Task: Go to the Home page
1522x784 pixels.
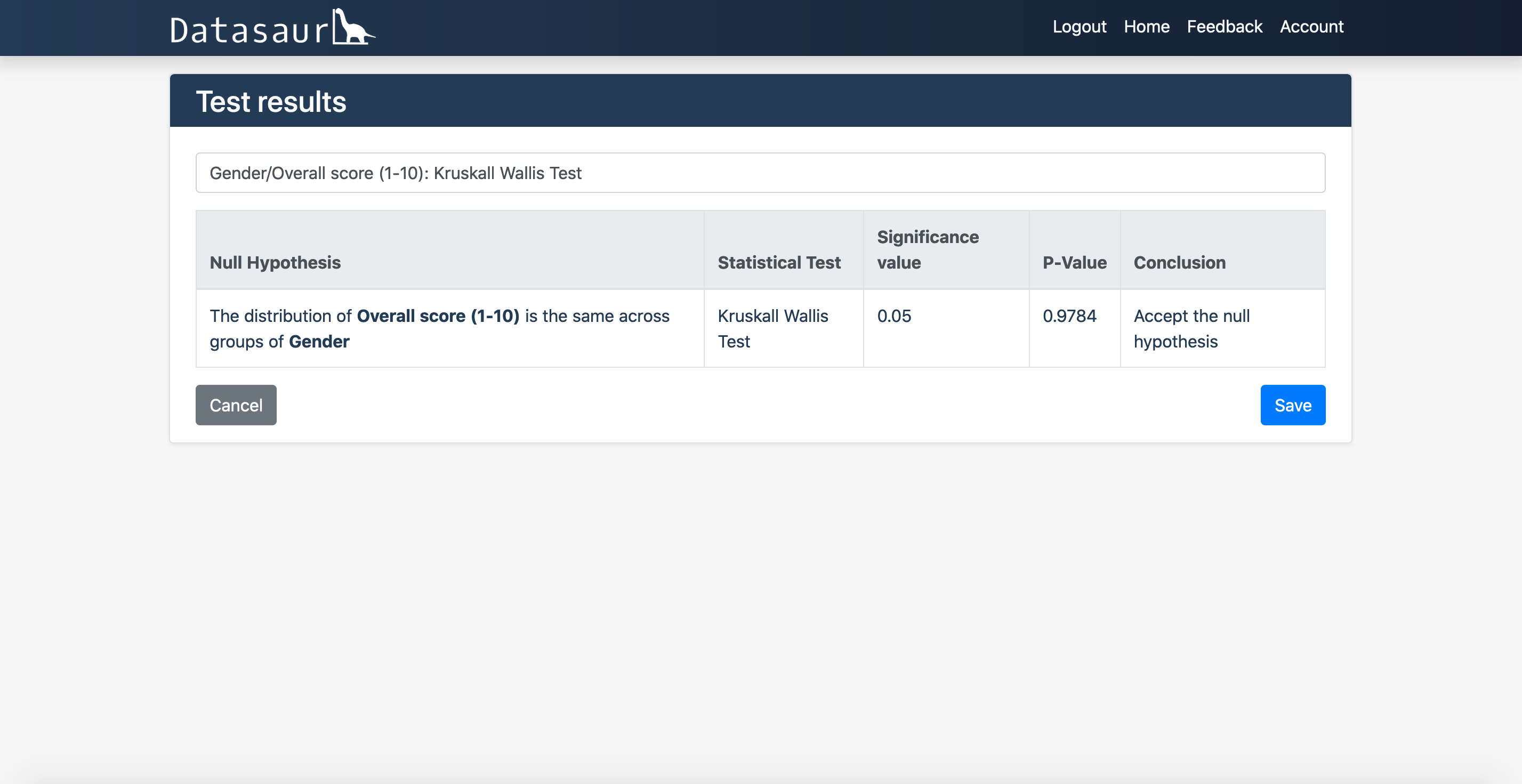Action: (1146, 27)
